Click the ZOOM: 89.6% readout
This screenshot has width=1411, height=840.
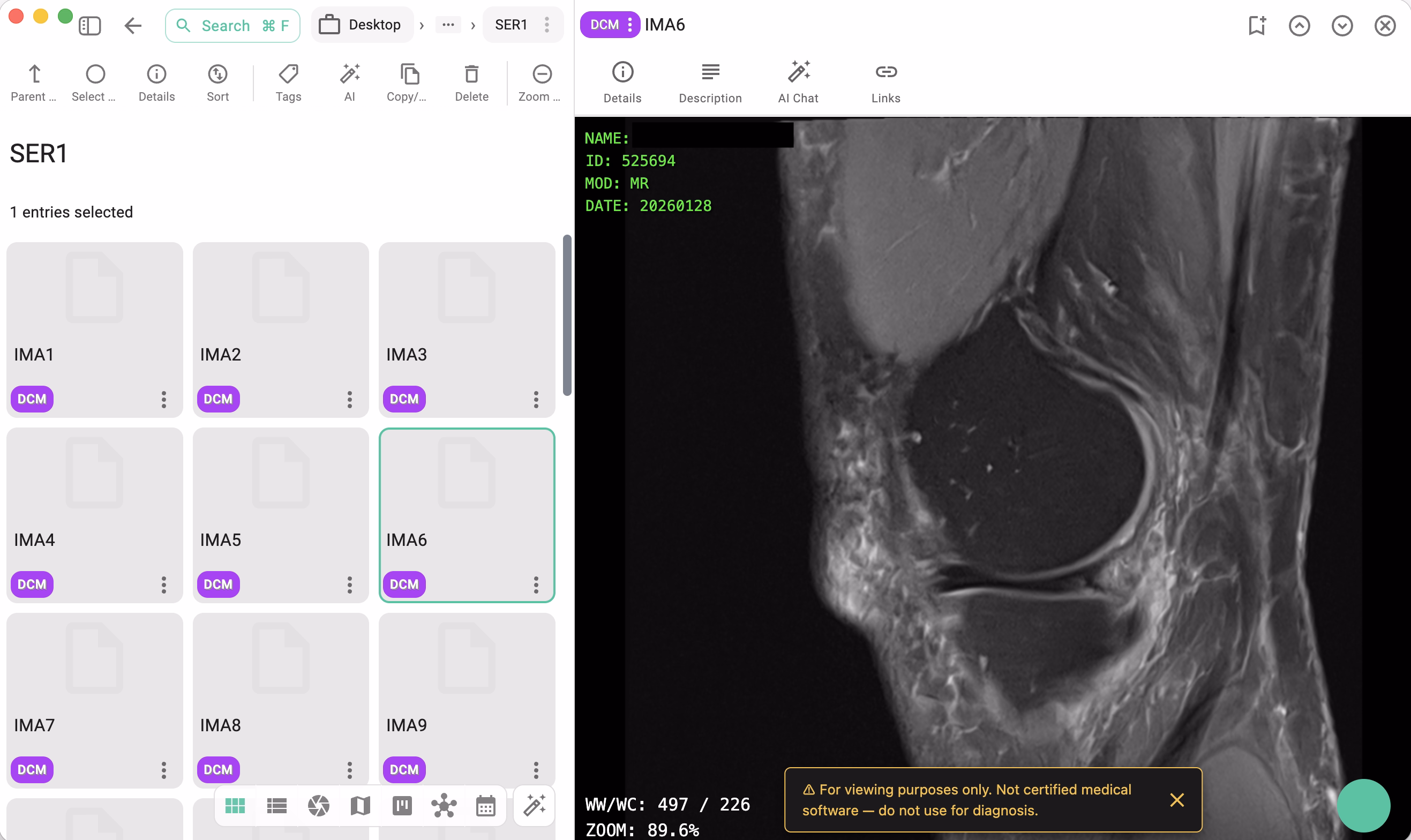tap(642, 830)
